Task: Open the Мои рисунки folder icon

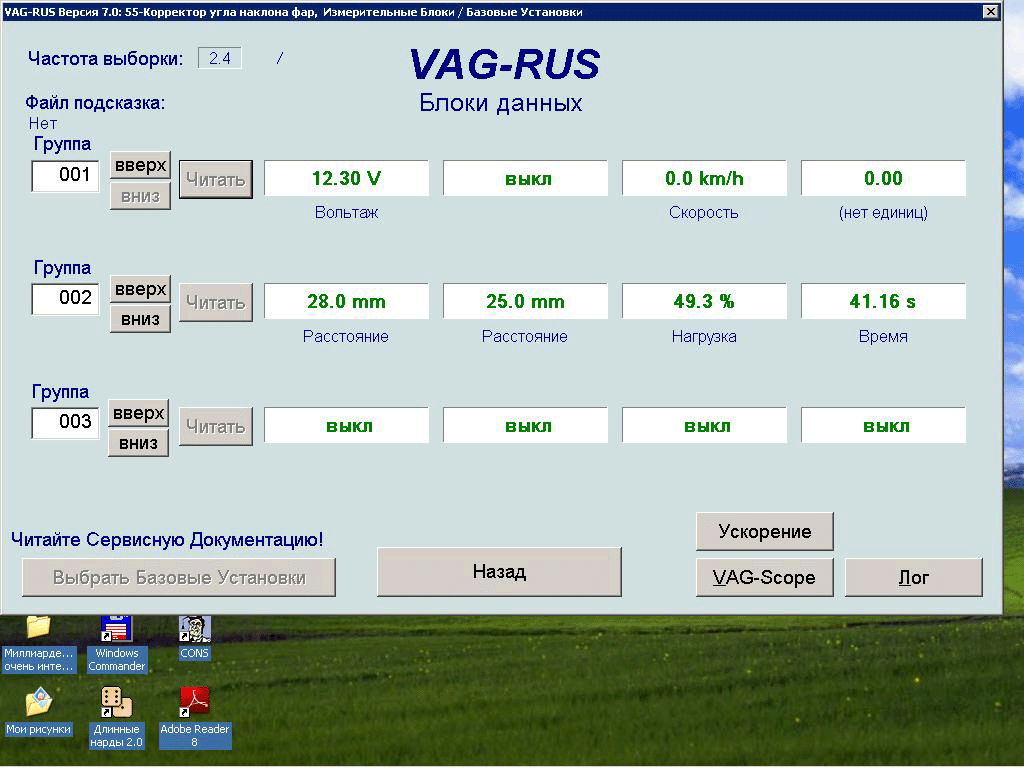Action: (x=38, y=704)
